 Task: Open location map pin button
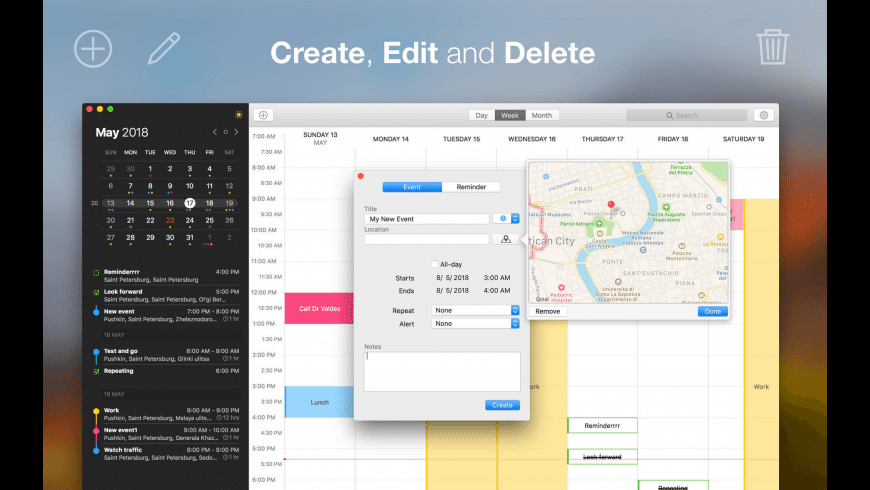(505, 239)
